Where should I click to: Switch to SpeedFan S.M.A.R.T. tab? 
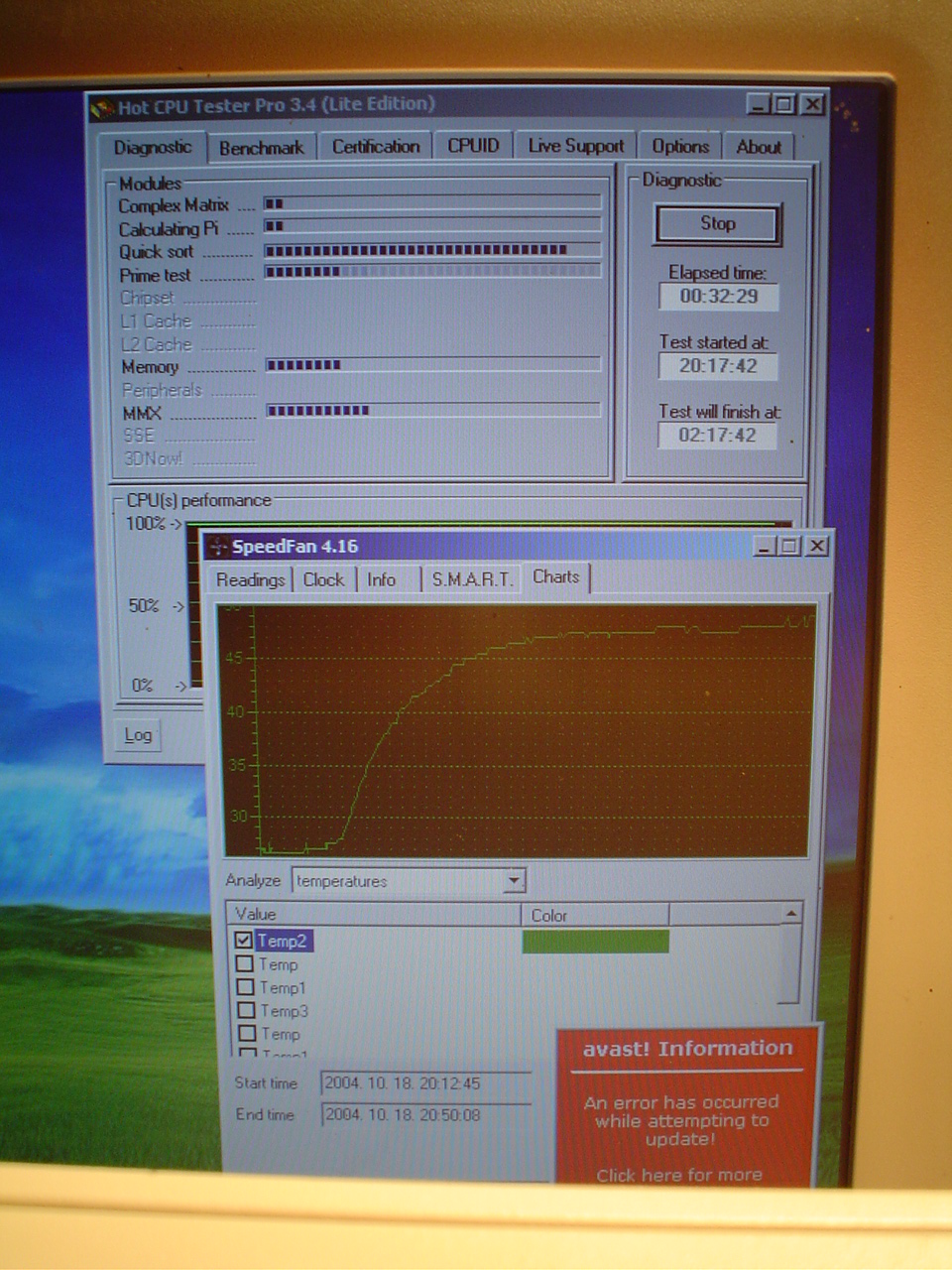pos(472,579)
